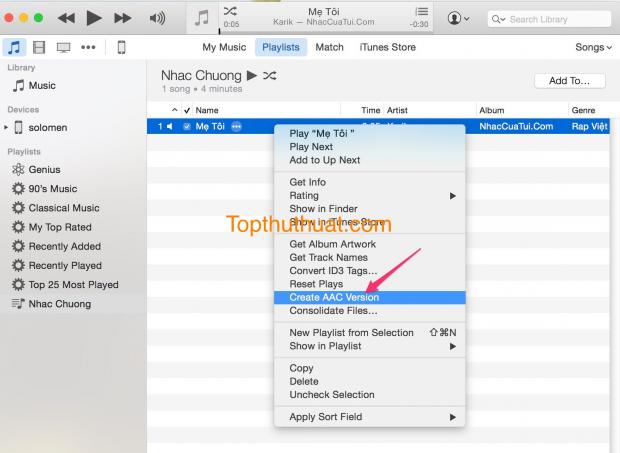
Task: Select the Recently Added playlist
Action: click(x=64, y=246)
